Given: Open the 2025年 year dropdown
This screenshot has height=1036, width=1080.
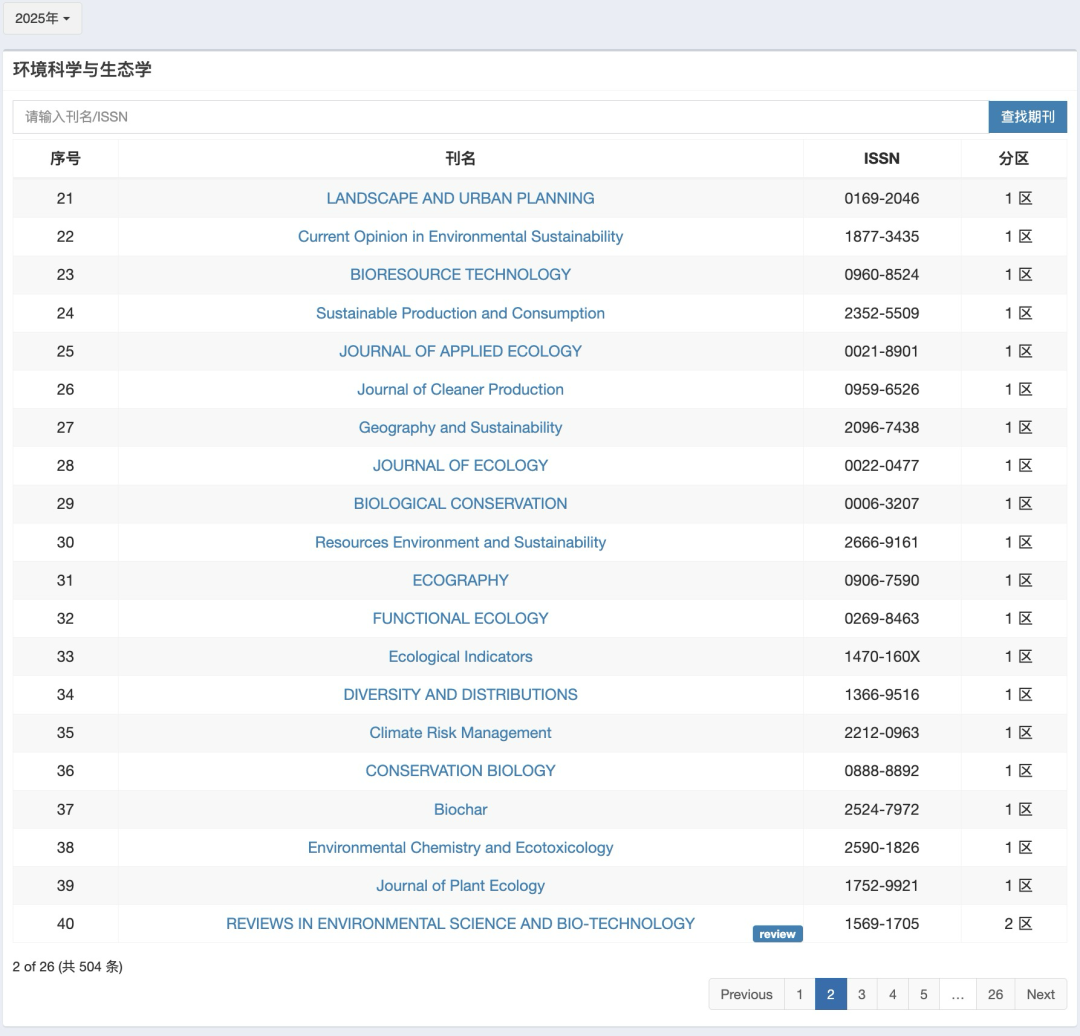Looking at the screenshot, I should 42,19.
